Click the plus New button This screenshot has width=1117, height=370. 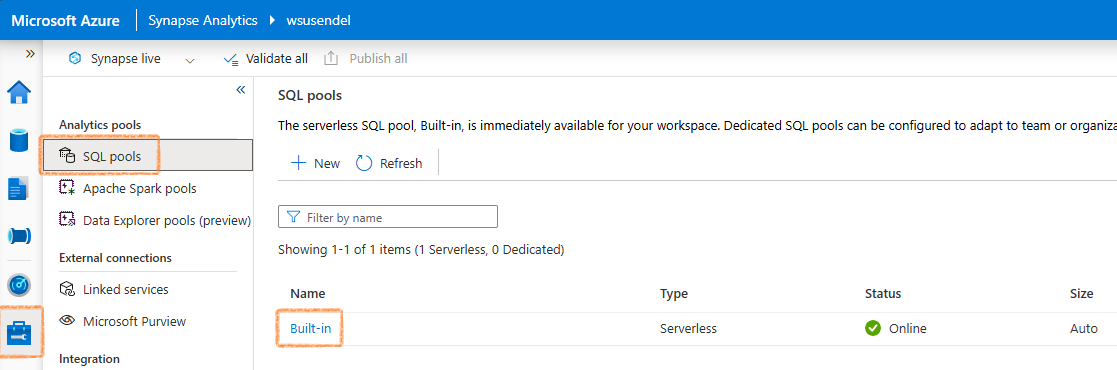(315, 163)
